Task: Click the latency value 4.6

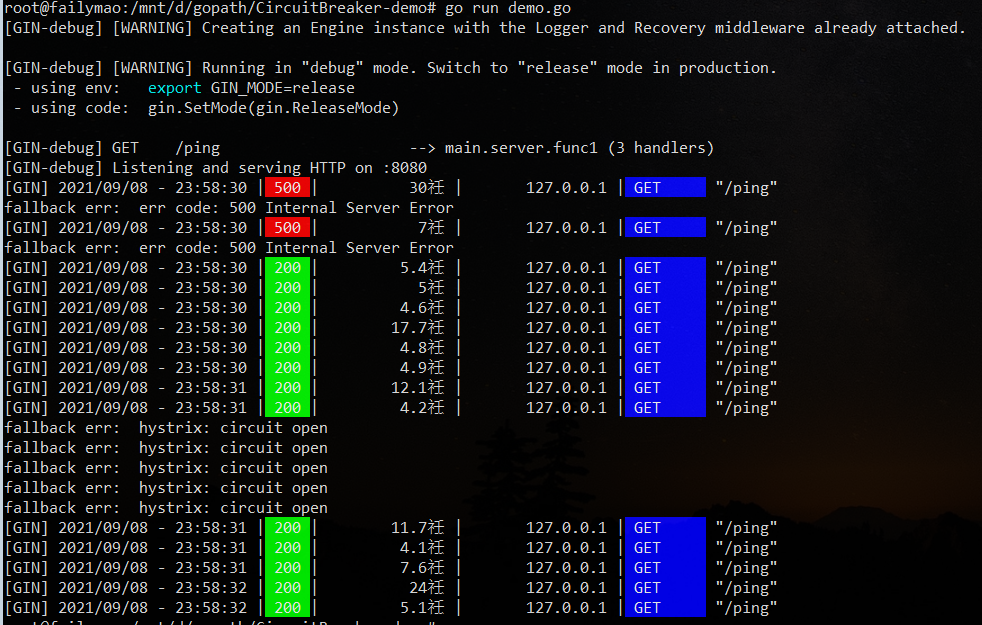Action: tap(422, 308)
